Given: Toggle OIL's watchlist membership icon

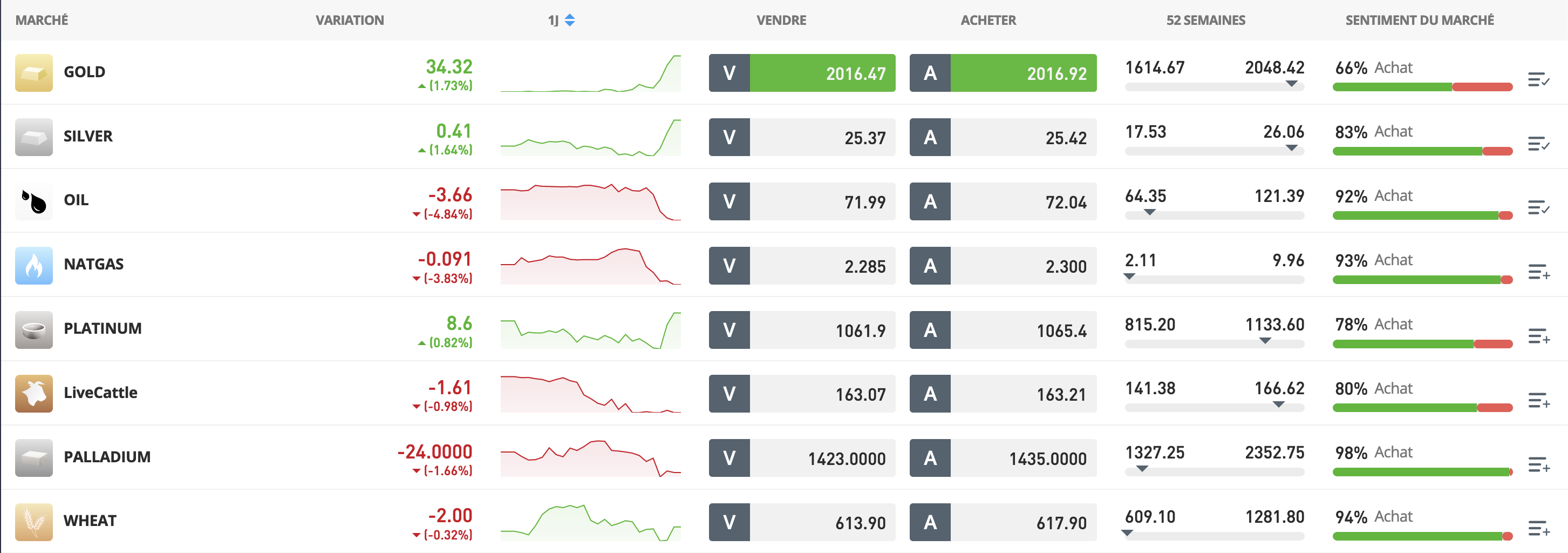Looking at the screenshot, I should (1540, 208).
